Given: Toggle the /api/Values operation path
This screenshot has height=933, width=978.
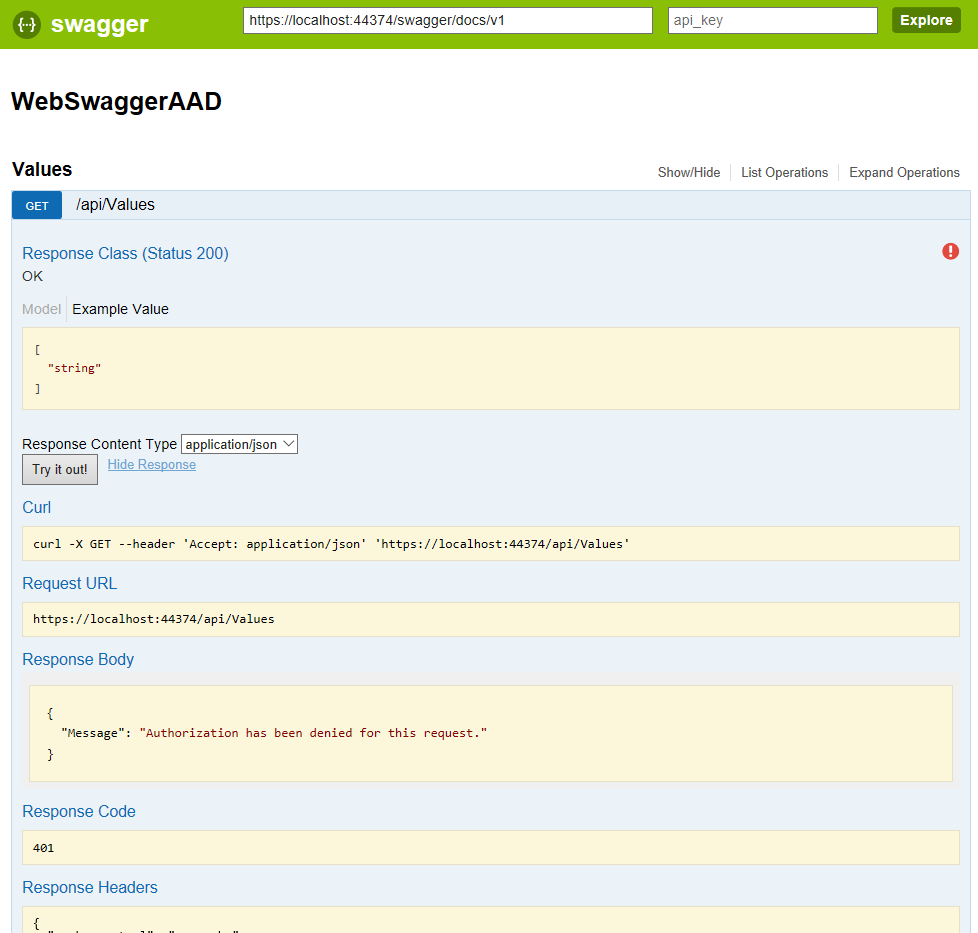Looking at the screenshot, I should [x=115, y=205].
